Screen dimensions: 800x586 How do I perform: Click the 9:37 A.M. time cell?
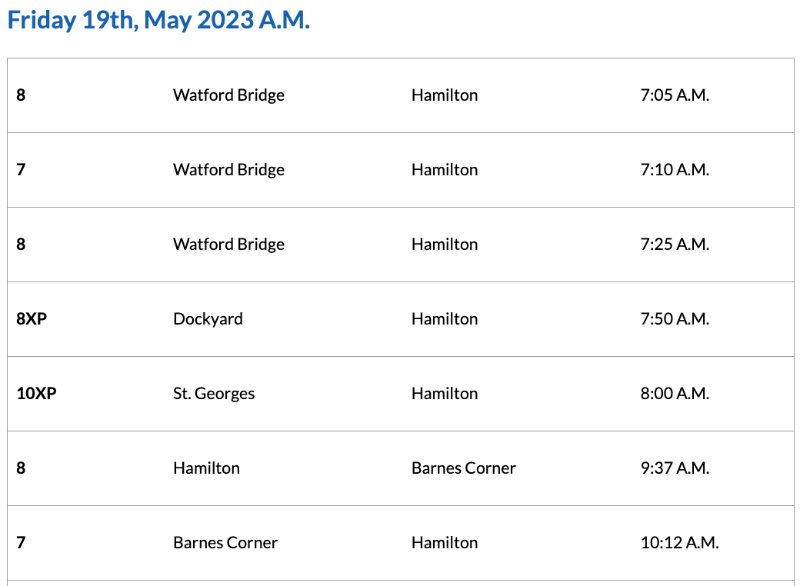pyautogui.click(x=674, y=468)
